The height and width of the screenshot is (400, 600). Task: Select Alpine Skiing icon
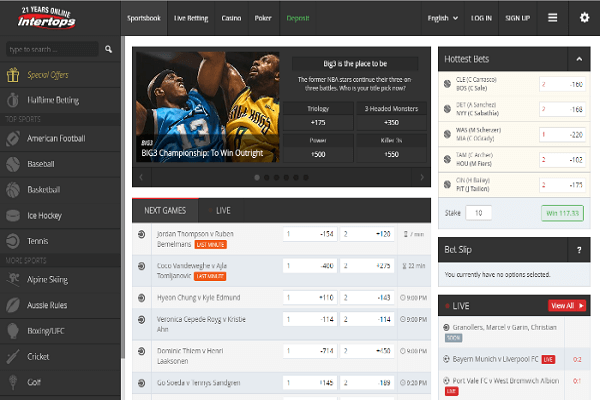click(13, 279)
